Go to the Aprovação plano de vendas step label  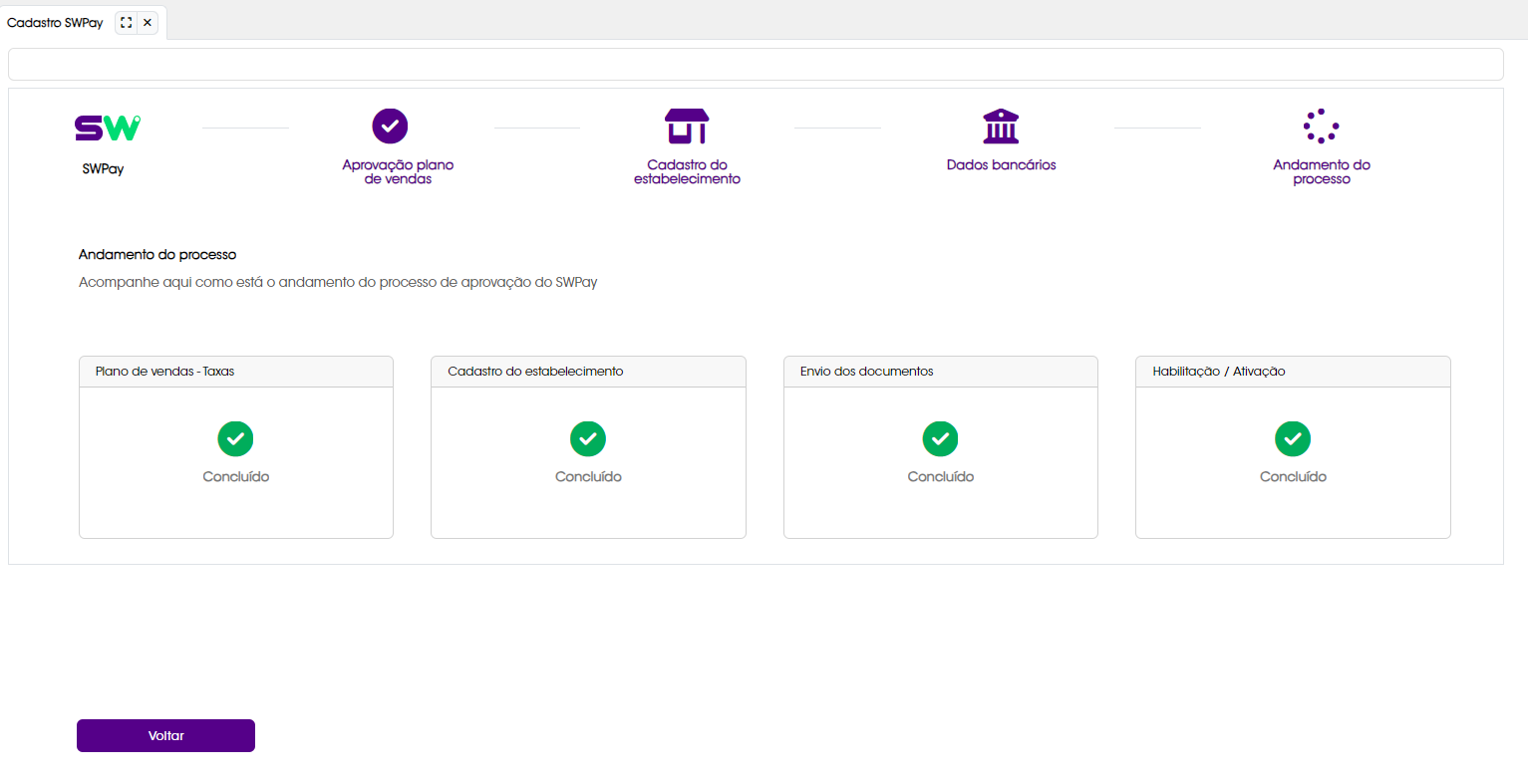pyautogui.click(x=398, y=171)
